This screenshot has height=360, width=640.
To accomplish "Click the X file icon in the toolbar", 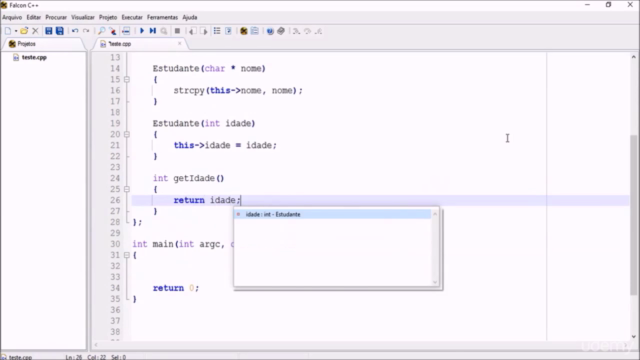I will [x=36, y=31].
